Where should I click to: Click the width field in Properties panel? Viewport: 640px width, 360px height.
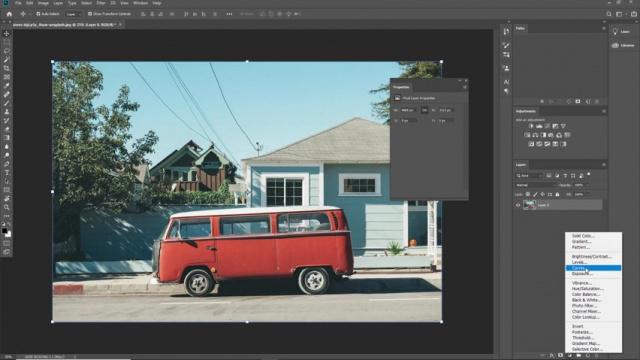[x=409, y=110]
